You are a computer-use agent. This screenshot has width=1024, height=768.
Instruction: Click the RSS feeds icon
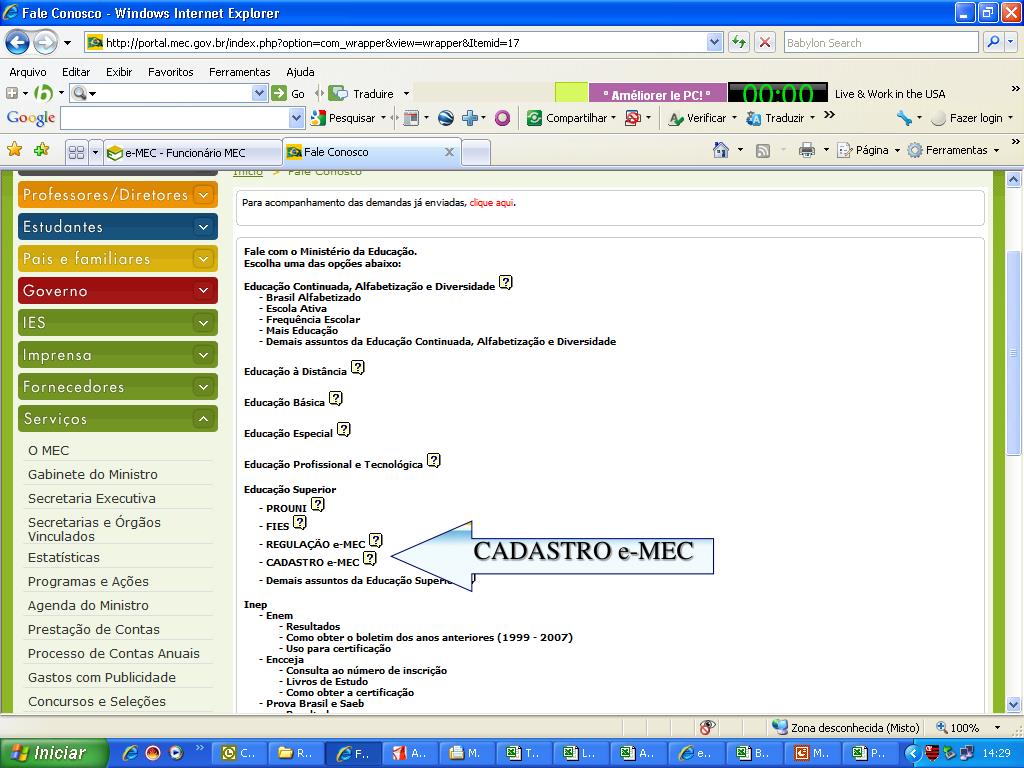[763, 151]
